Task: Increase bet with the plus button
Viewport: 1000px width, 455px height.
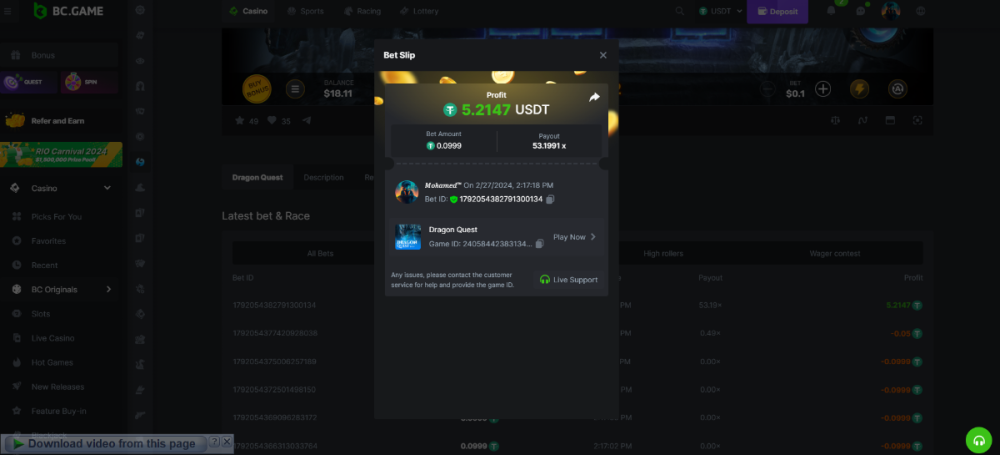Action: click(x=823, y=89)
